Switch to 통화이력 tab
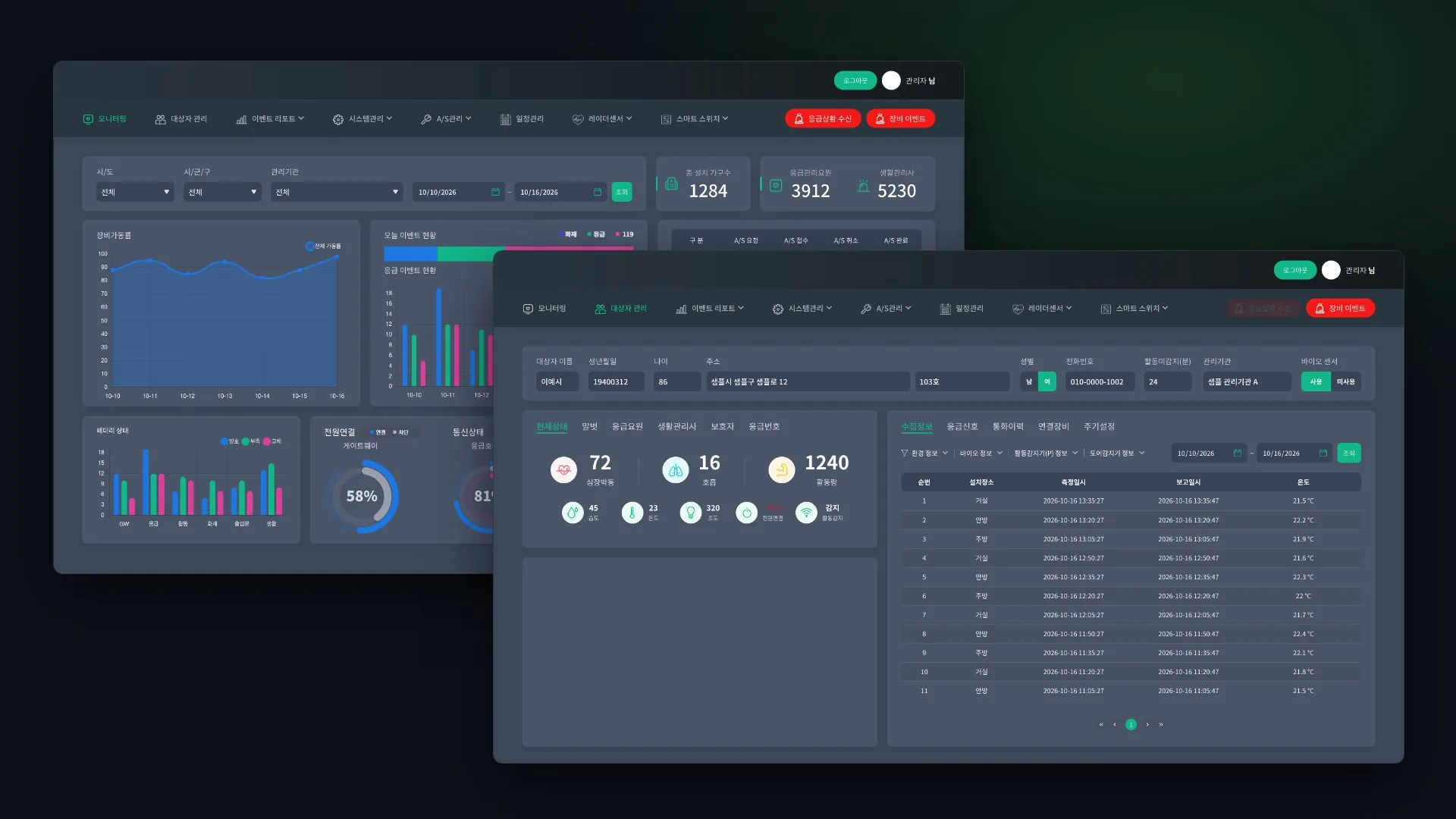The height and width of the screenshot is (819, 1456). coord(1008,426)
